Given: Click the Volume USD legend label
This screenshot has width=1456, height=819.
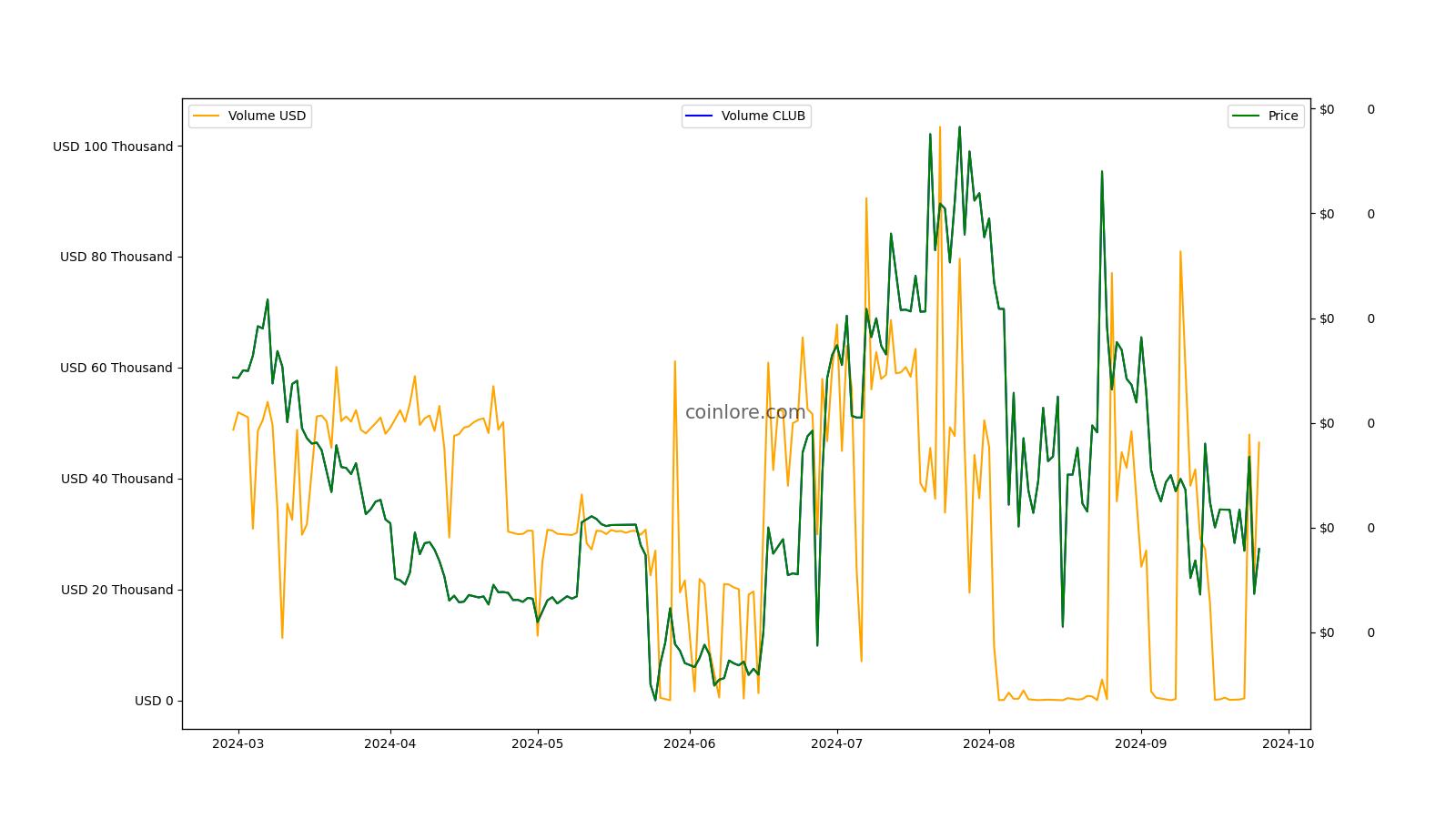Looking at the screenshot, I should coord(267,116).
